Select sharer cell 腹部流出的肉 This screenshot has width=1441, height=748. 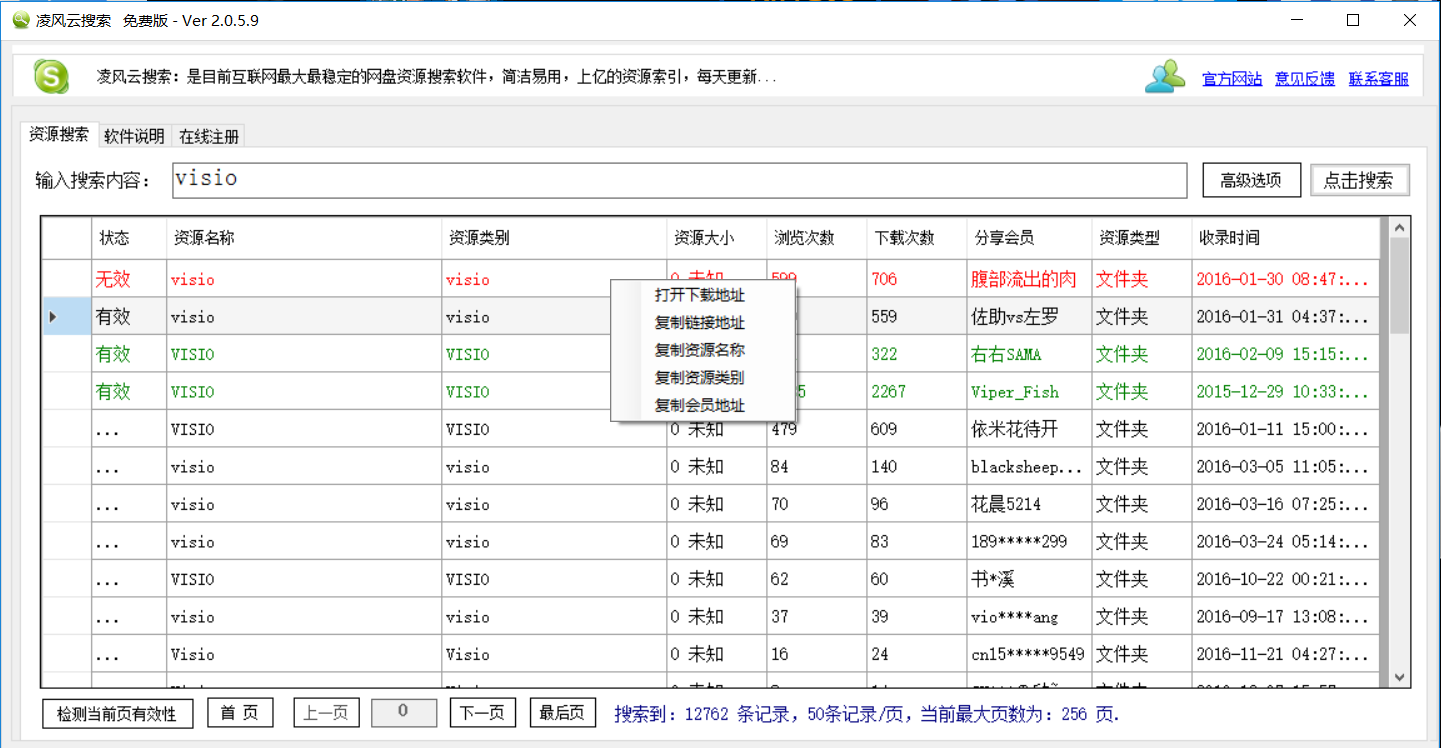tap(1029, 279)
